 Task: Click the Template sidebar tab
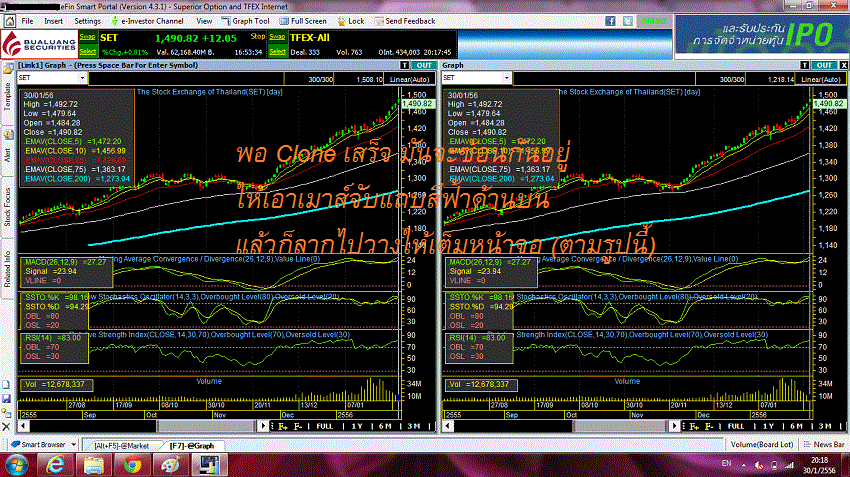pos(8,96)
